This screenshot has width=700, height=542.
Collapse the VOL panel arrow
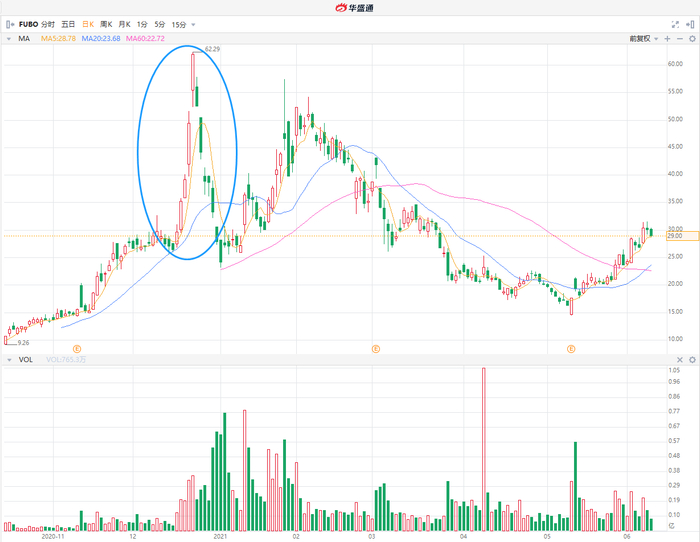pos(9,360)
